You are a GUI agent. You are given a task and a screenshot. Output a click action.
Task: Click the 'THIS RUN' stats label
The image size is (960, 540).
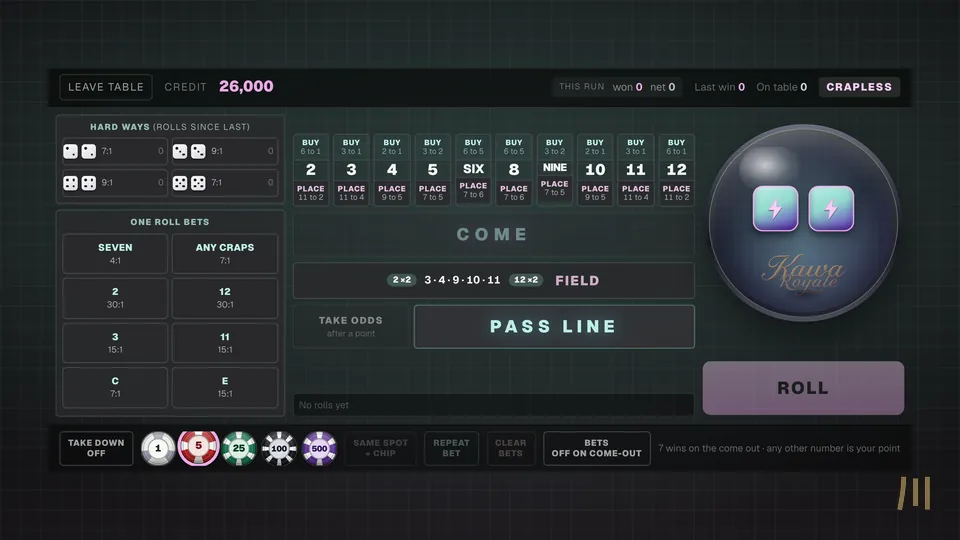[x=581, y=87]
